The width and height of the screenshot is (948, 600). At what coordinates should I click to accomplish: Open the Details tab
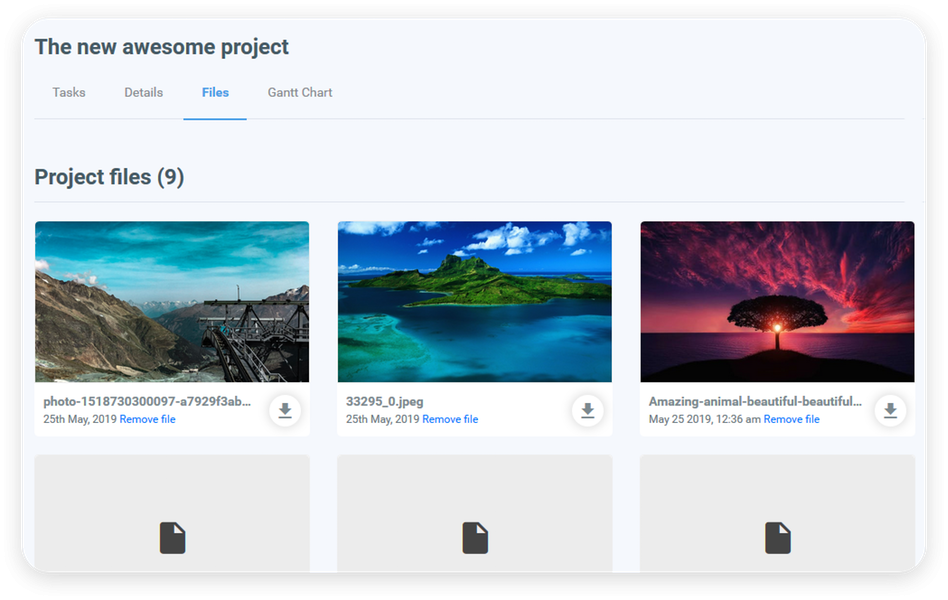click(143, 92)
